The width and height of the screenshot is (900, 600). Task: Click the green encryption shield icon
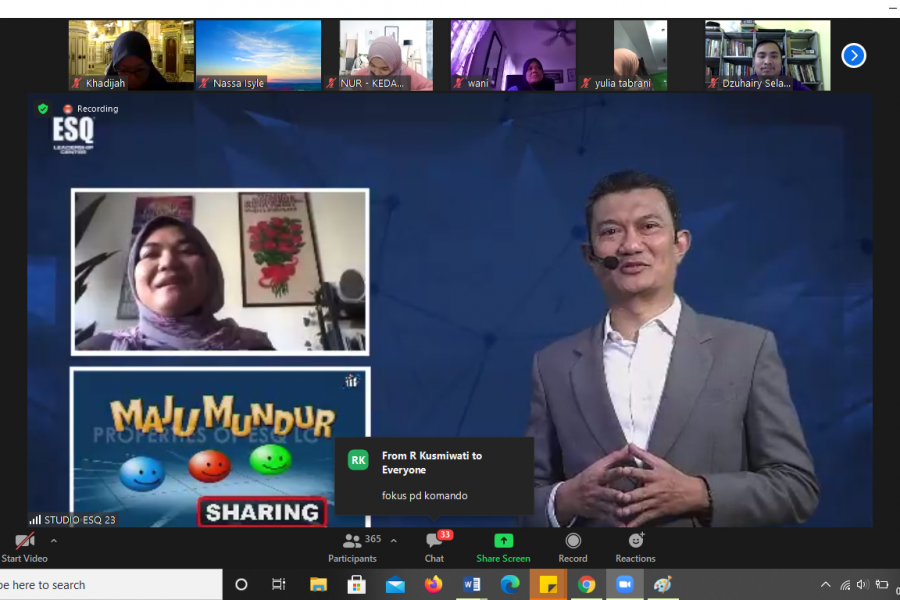(x=43, y=108)
